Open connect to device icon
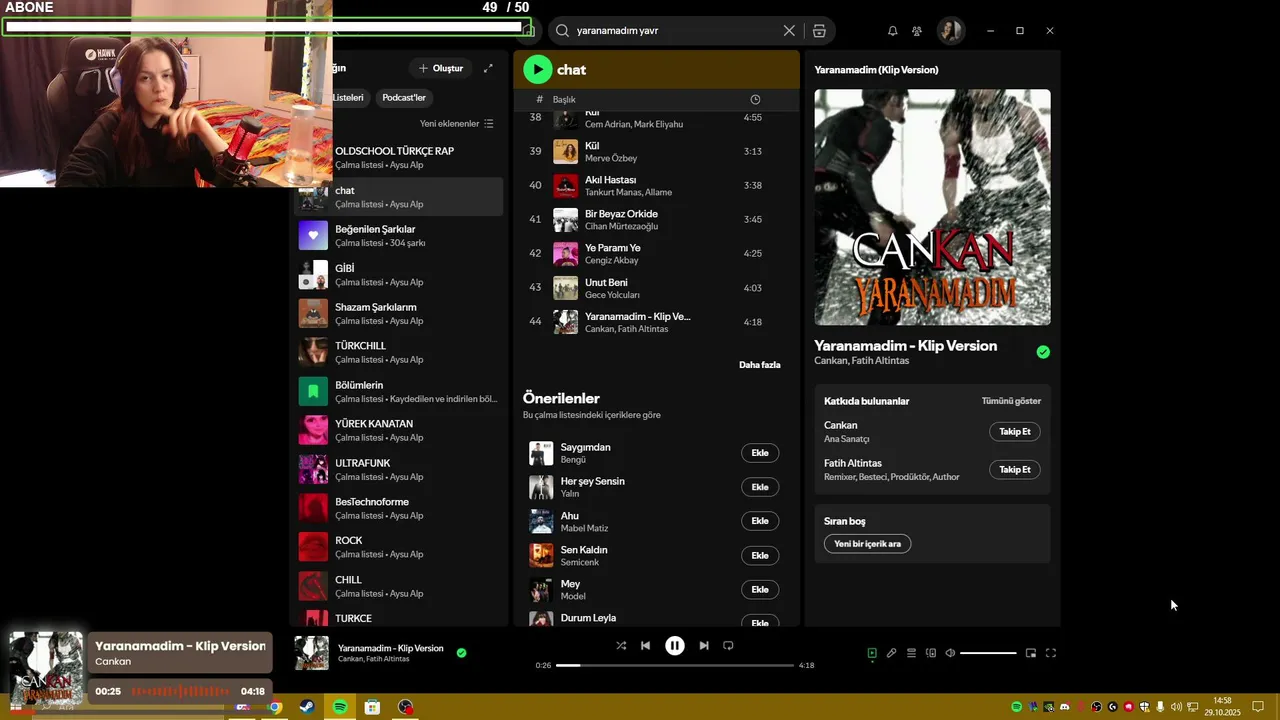The height and width of the screenshot is (720, 1280). pos(931,653)
